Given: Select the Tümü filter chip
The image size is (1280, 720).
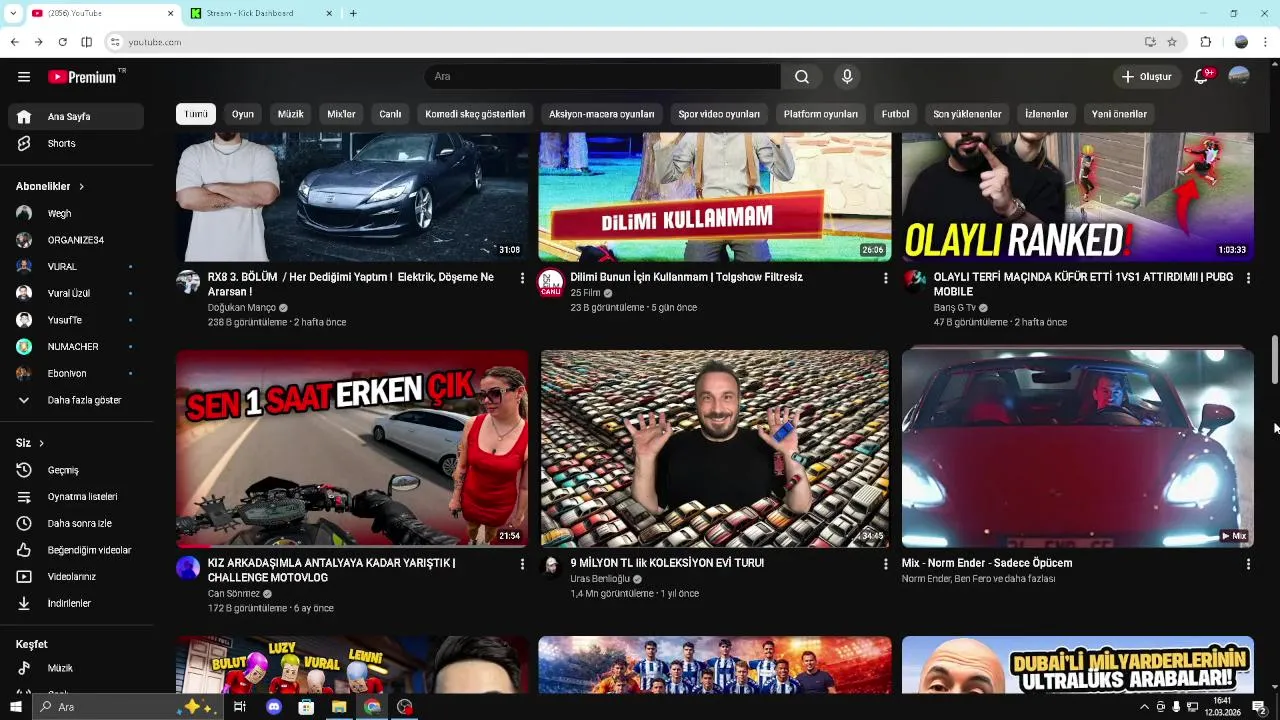Looking at the screenshot, I should coord(196,114).
